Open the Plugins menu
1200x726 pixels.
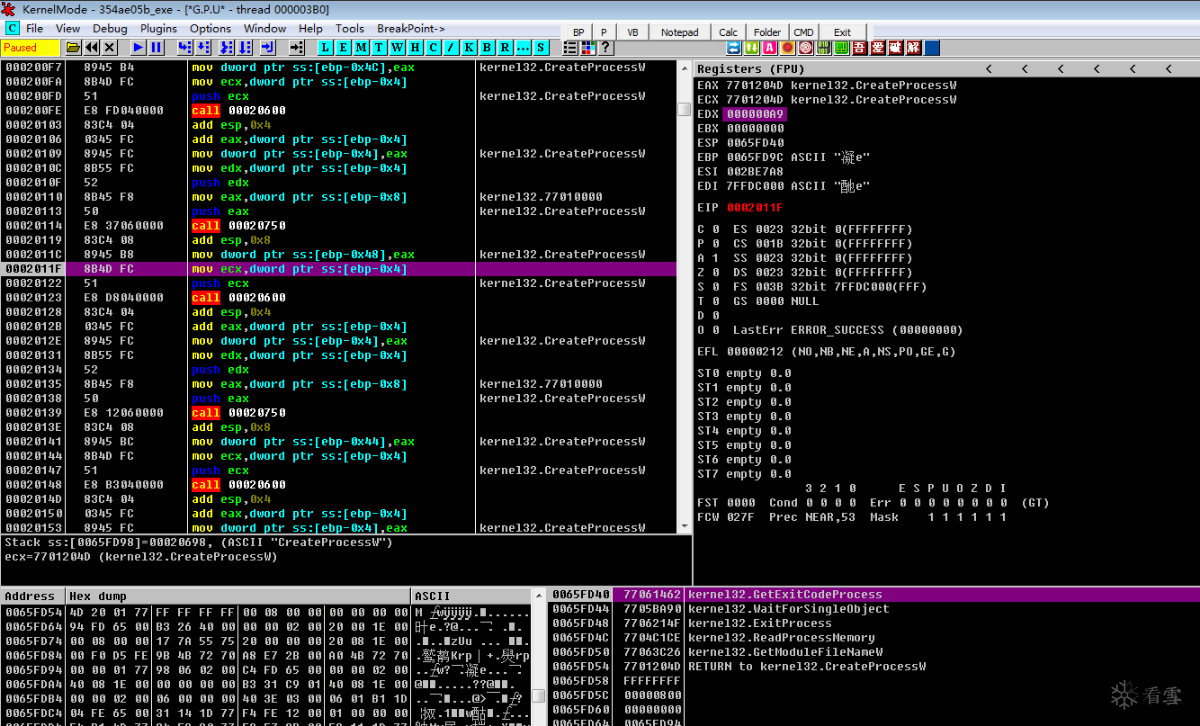(158, 29)
